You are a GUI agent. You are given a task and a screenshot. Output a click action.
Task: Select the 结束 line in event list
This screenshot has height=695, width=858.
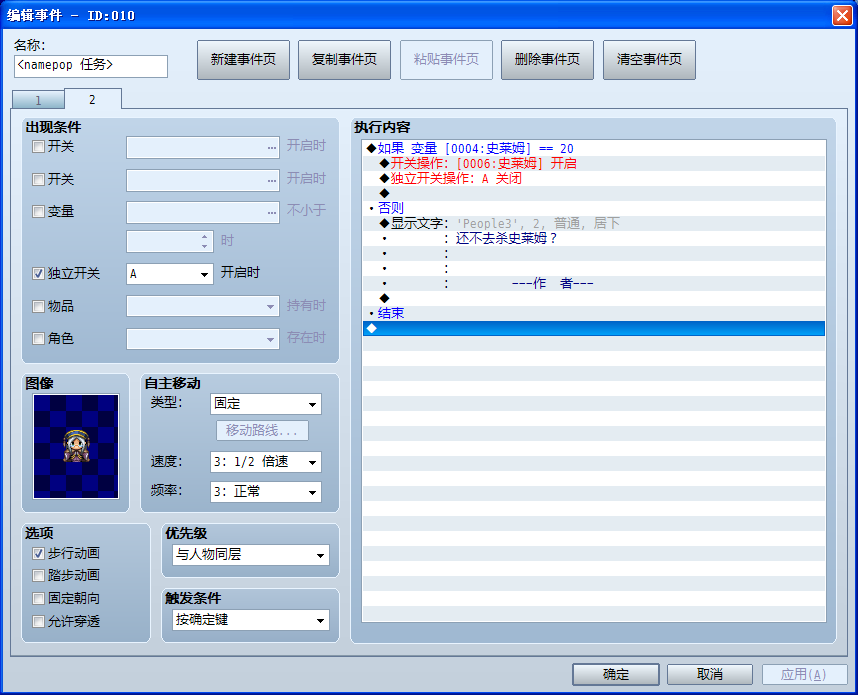pyautogui.click(x=594, y=313)
